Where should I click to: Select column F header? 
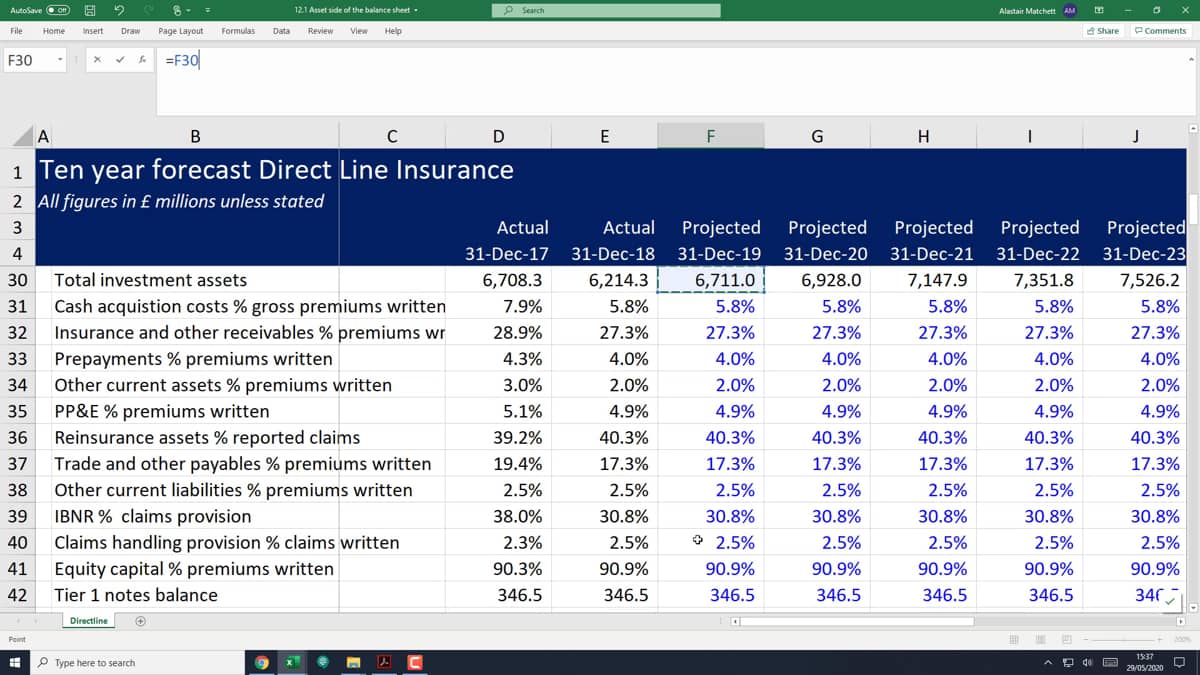[x=711, y=136]
